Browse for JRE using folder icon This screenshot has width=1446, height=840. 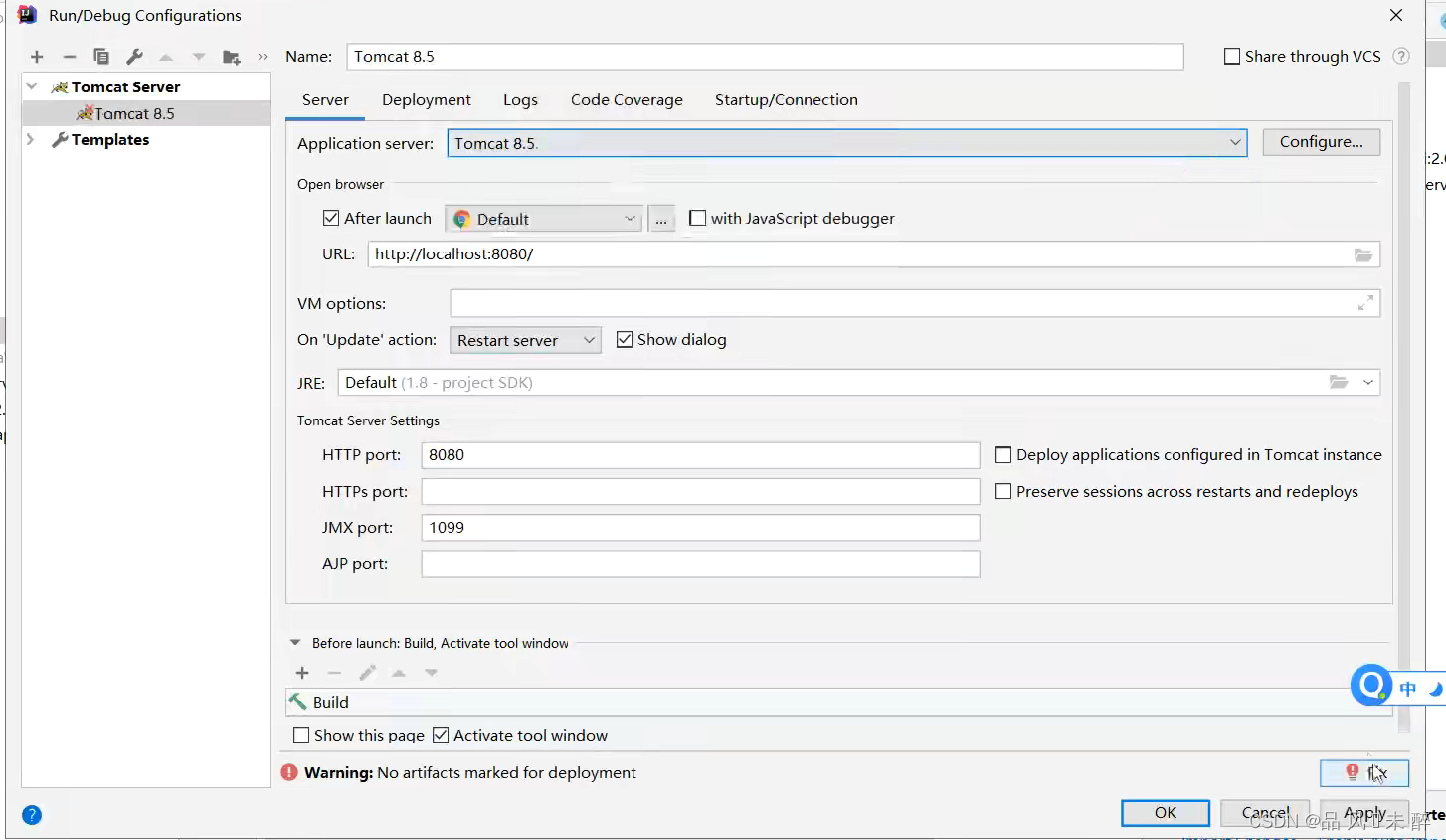tap(1339, 382)
